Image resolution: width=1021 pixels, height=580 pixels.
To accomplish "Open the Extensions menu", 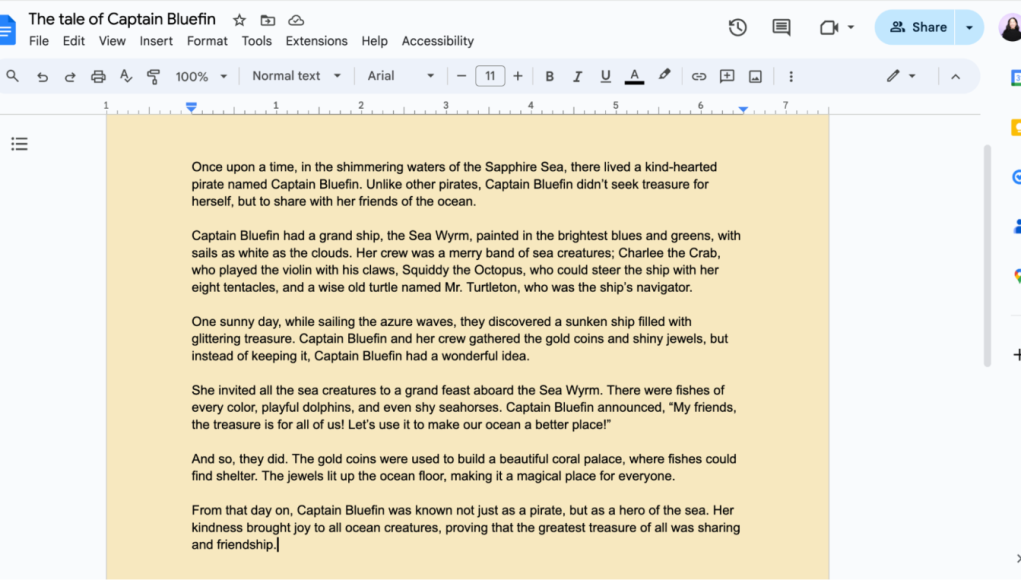I will [x=316, y=41].
